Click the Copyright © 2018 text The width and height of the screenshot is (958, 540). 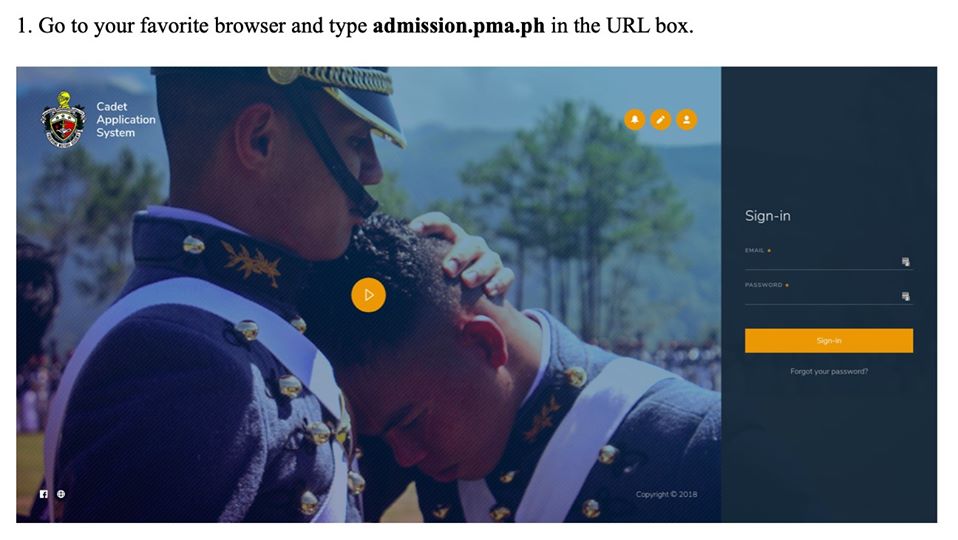[666, 494]
